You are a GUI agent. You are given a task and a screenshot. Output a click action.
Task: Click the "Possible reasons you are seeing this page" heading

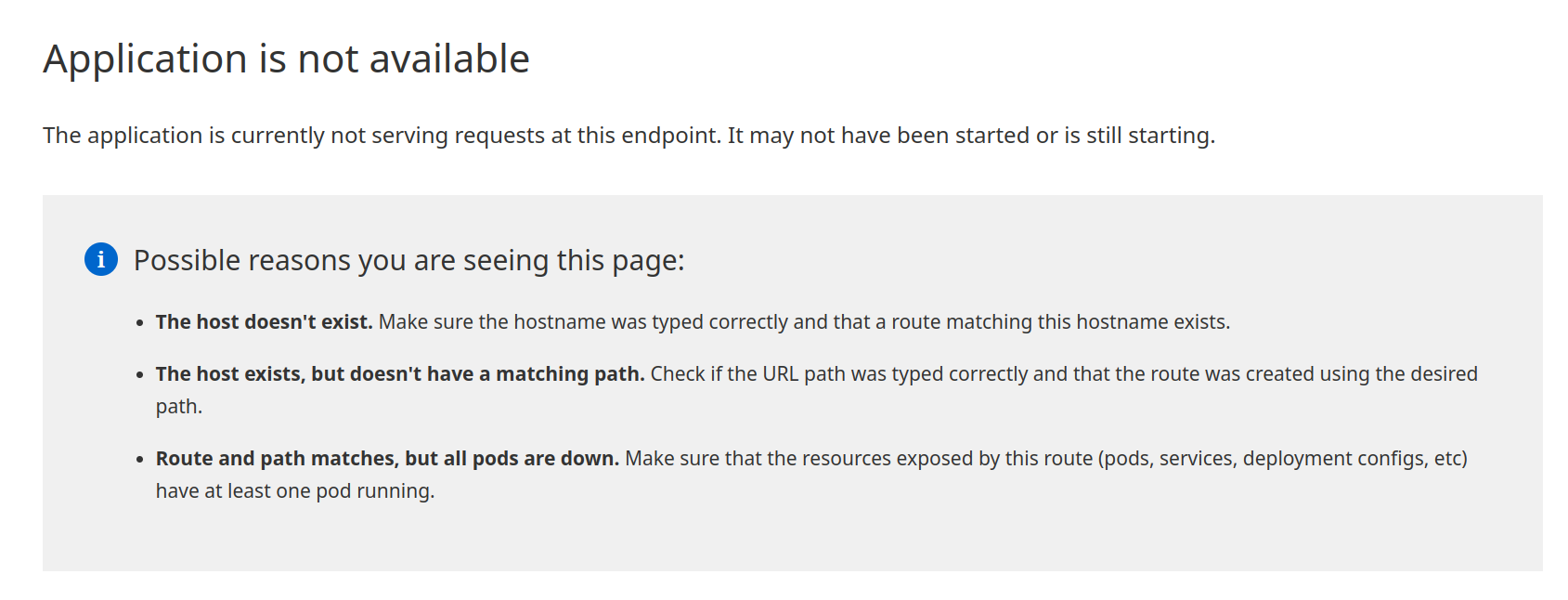click(x=408, y=260)
